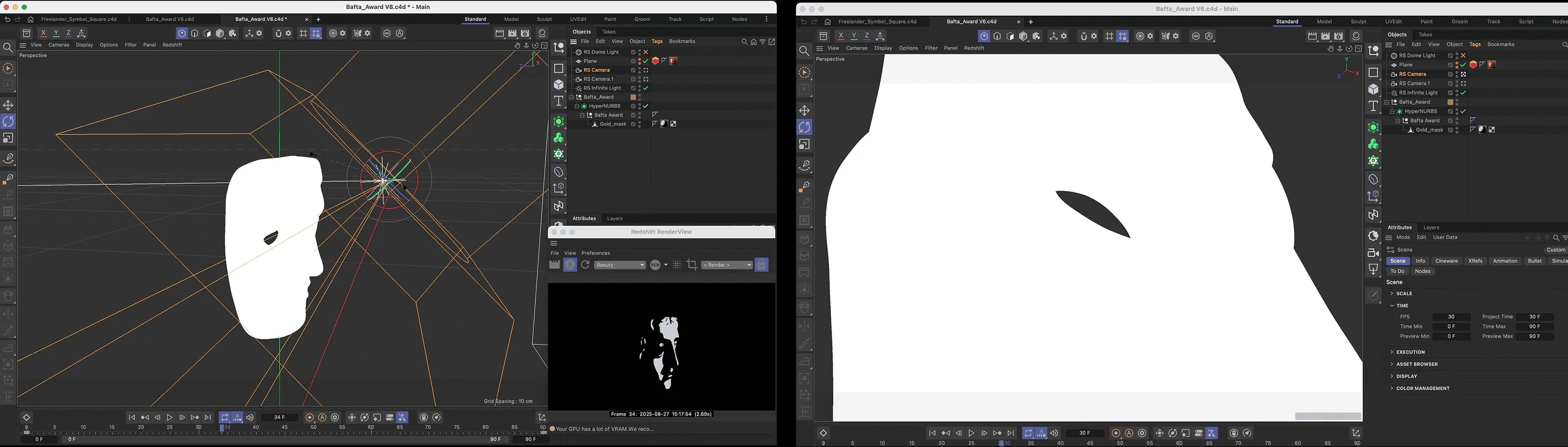Toggle Y axis lock in left window
The image size is (1568, 447).
click(x=56, y=34)
